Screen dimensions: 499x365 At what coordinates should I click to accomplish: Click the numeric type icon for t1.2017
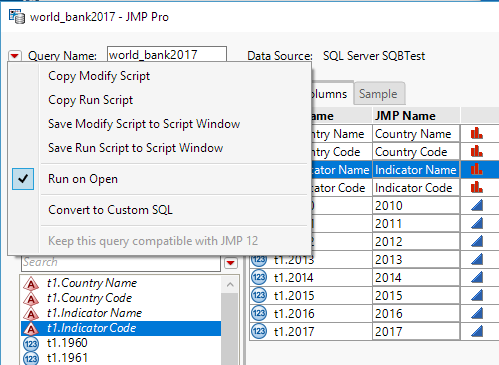pos(259,331)
